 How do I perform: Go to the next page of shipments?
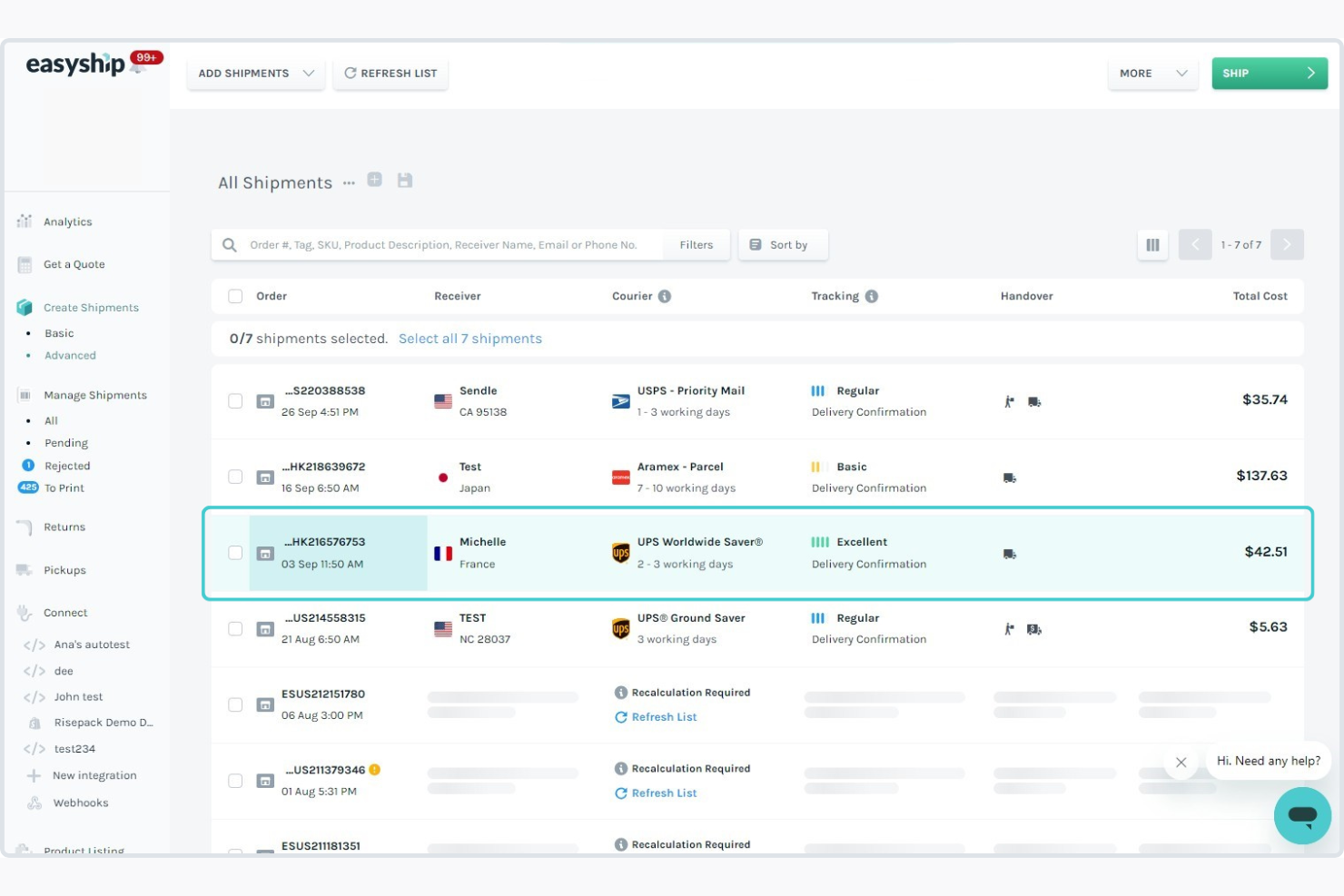click(x=1287, y=245)
